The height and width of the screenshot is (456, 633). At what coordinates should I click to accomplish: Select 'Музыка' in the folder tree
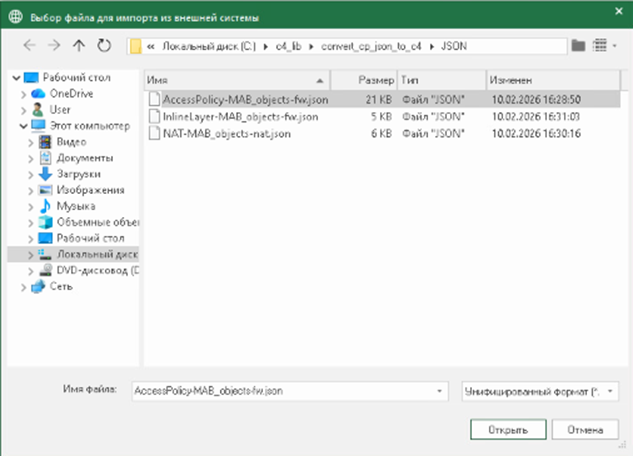[76, 206]
